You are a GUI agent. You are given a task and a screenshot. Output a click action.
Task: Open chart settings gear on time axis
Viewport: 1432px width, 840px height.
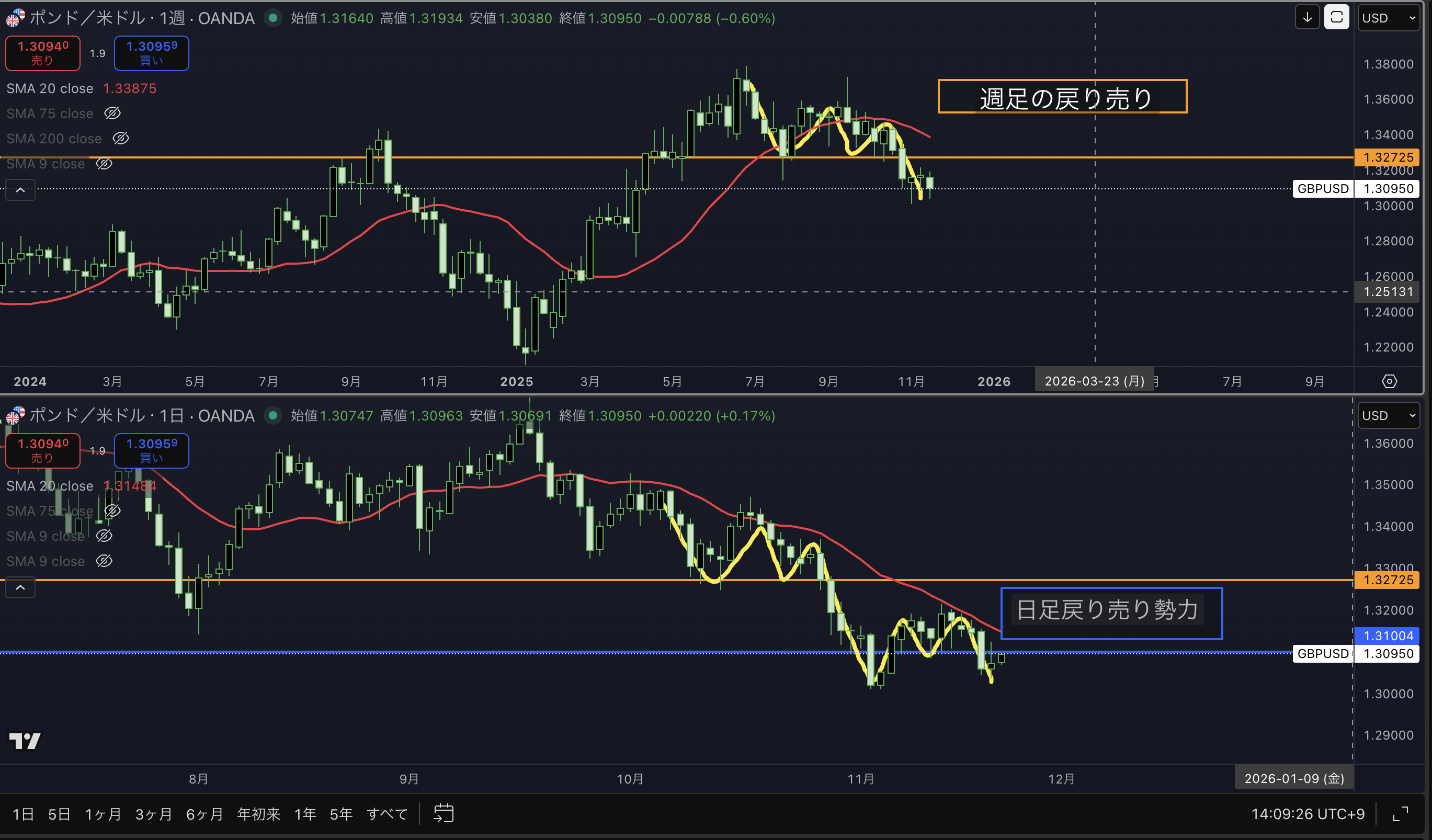(x=1390, y=381)
